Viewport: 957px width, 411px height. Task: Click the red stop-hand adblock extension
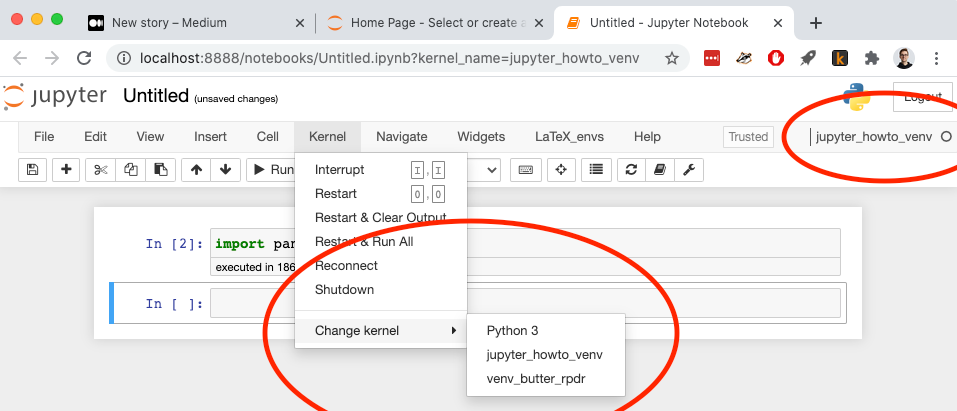(776, 58)
